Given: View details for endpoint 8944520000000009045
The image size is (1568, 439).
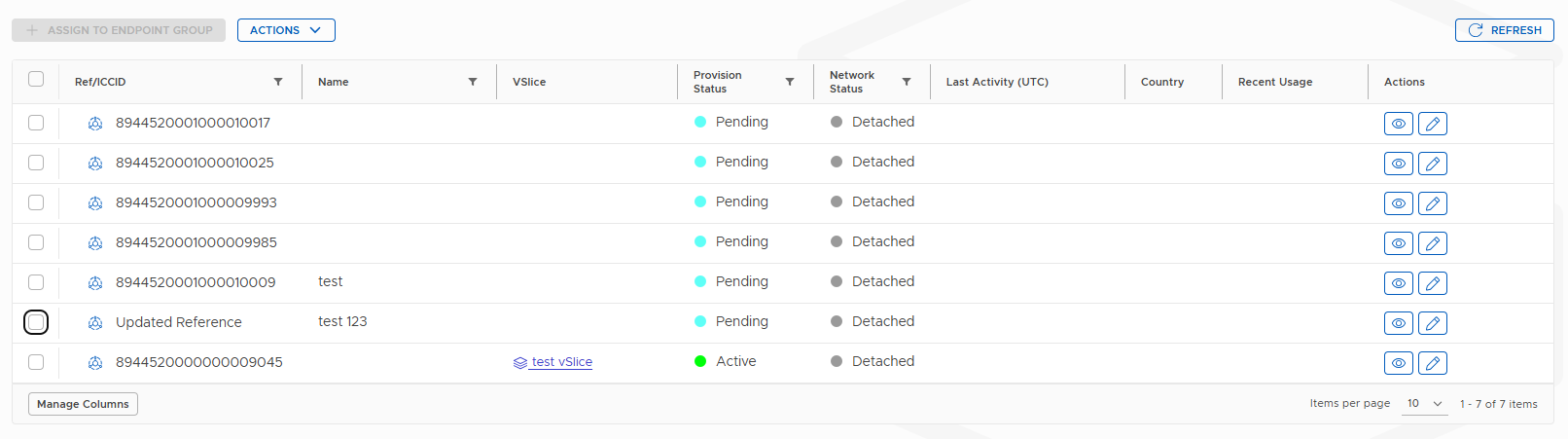Looking at the screenshot, I should (1398, 363).
